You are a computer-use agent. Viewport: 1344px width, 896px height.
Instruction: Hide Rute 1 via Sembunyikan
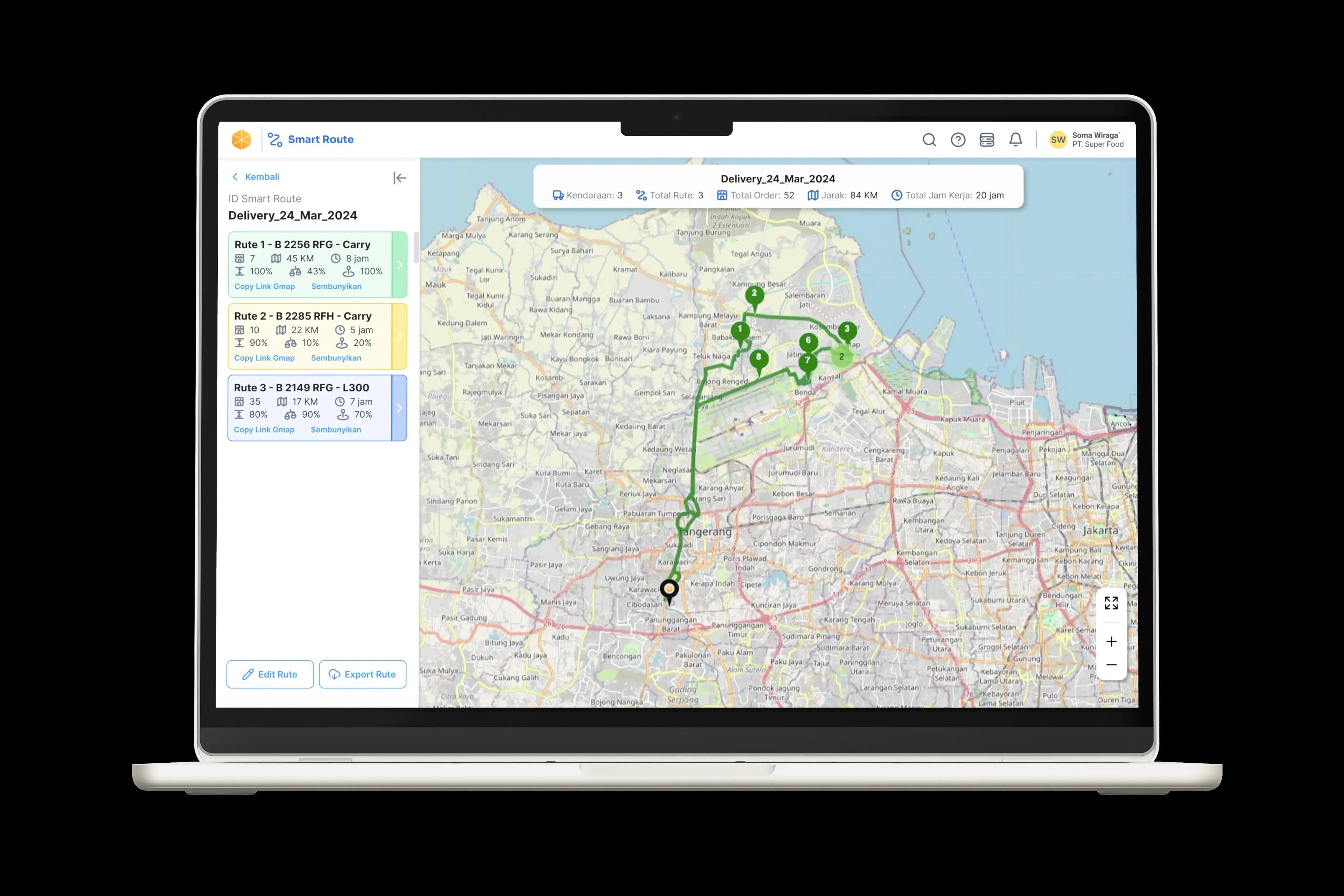coord(336,286)
